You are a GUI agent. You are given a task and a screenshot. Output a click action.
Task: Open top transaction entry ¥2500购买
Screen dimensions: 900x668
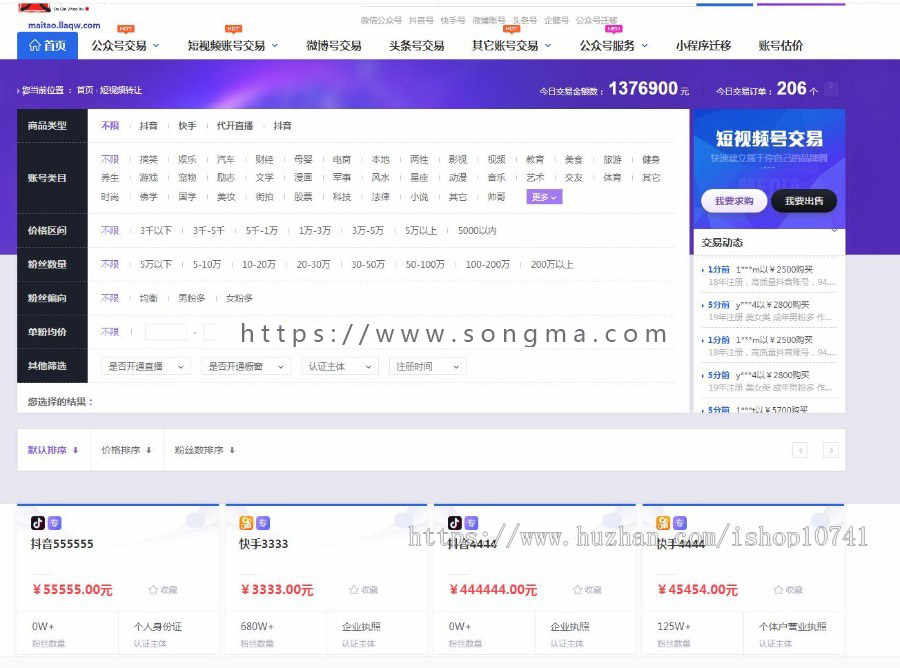[769, 275]
